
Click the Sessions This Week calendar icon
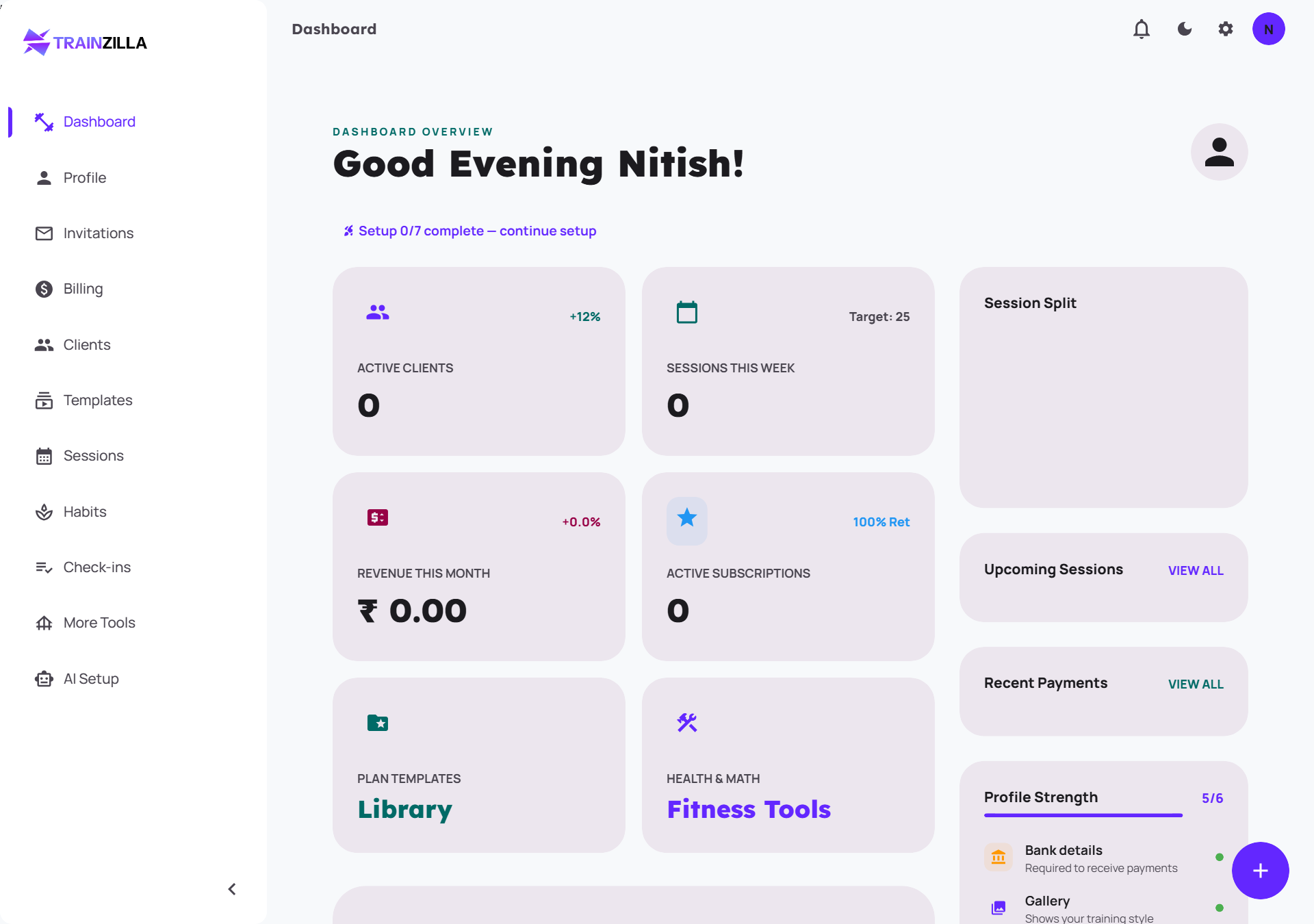[686, 312]
